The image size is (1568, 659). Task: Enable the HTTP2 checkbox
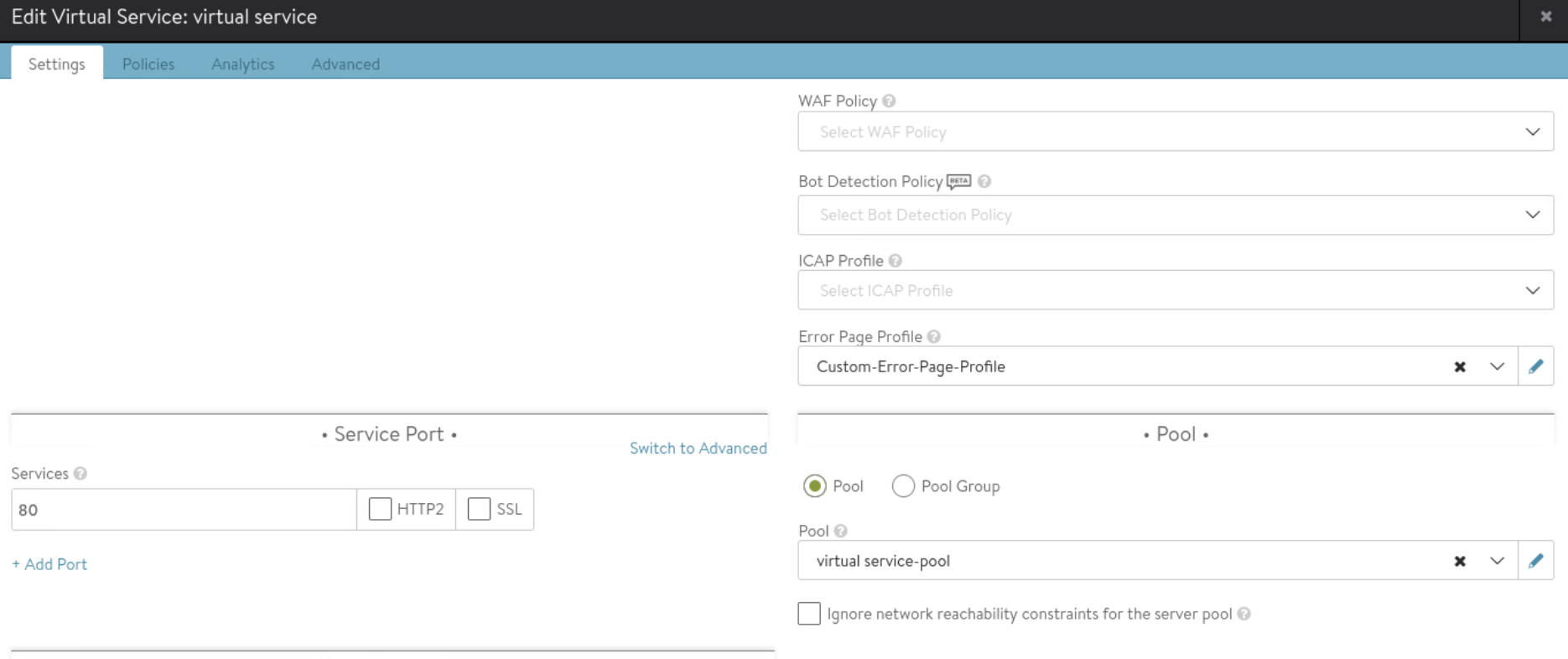click(380, 509)
